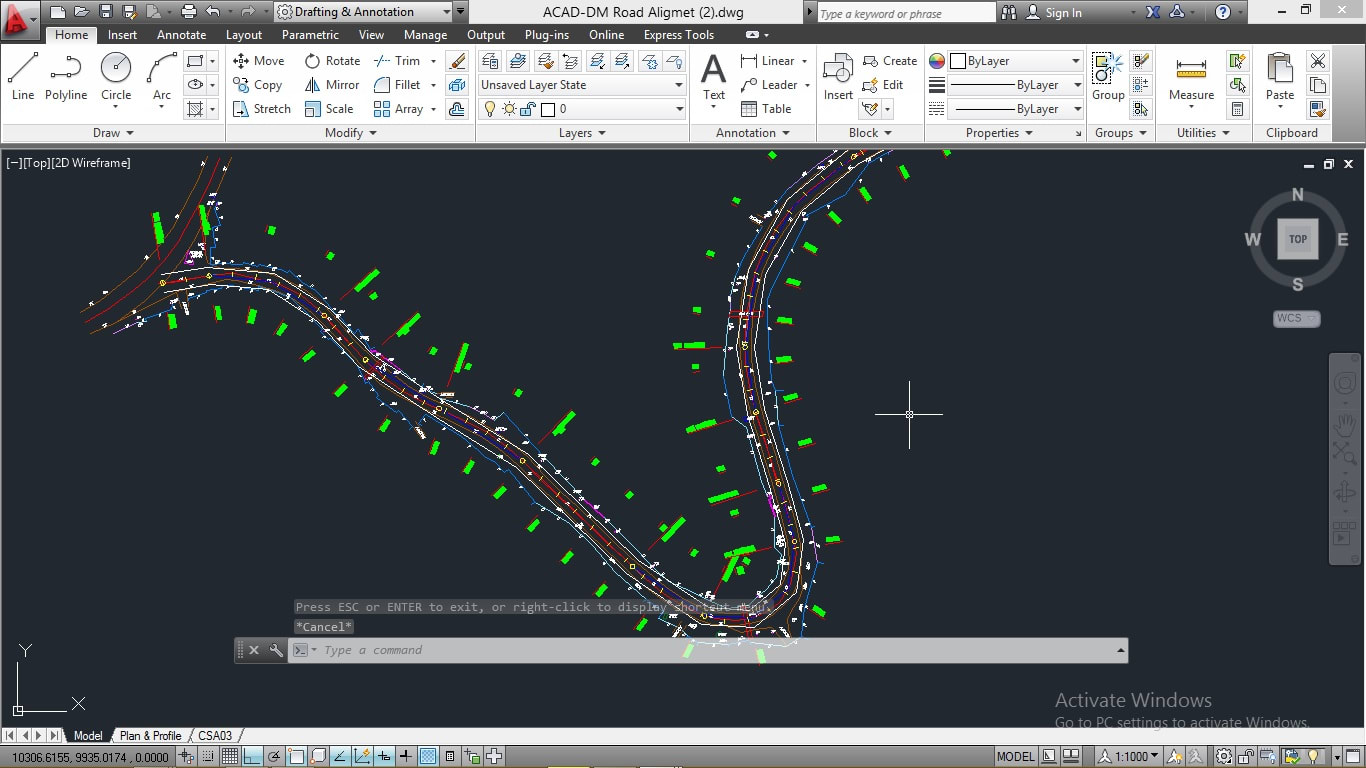The width and height of the screenshot is (1366, 768).
Task: Click the Group tool icon
Action: click(1108, 77)
